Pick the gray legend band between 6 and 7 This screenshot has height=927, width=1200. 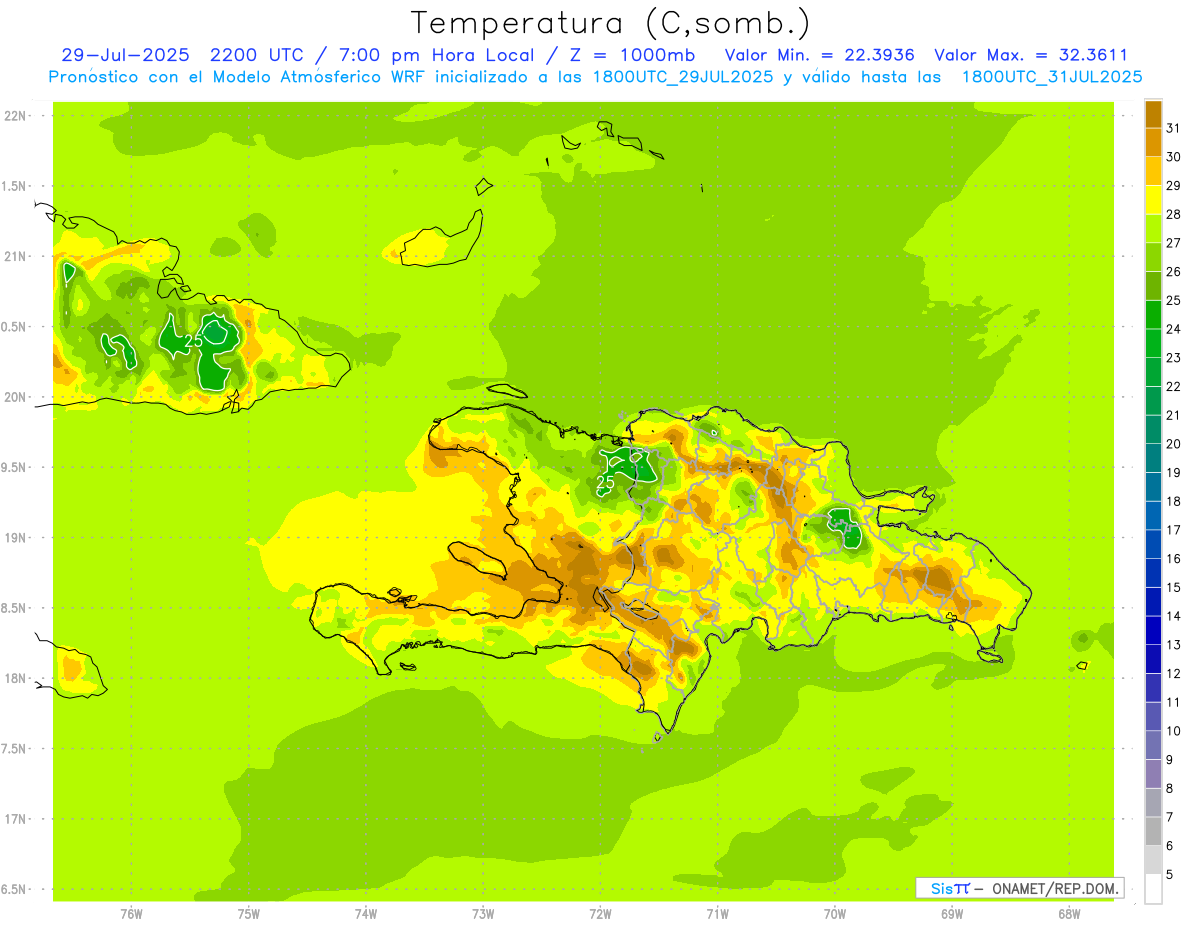(x=1153, y=832)
